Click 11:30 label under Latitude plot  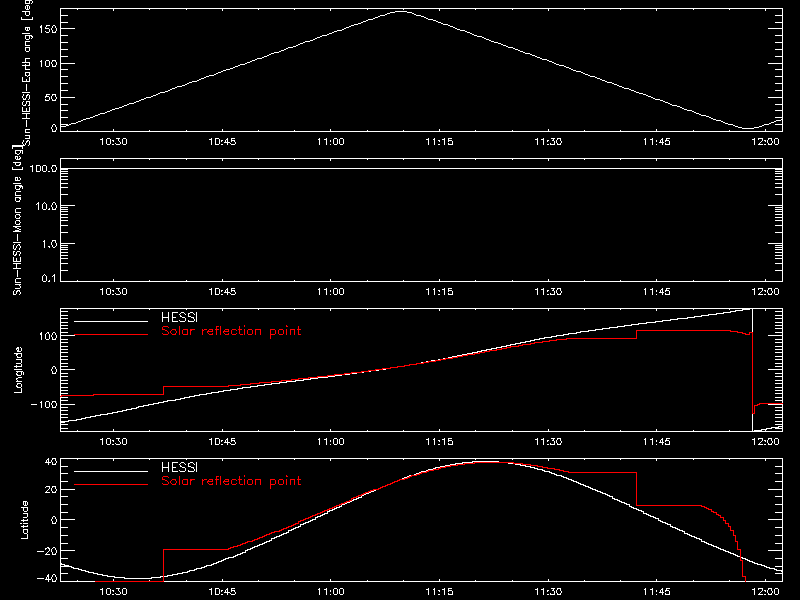click(548, 592)
